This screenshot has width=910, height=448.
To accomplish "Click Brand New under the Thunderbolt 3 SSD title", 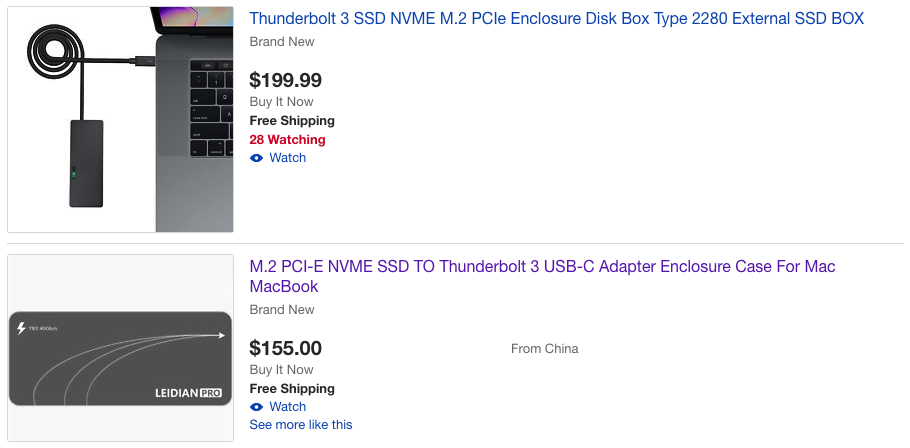I will 282,42.
